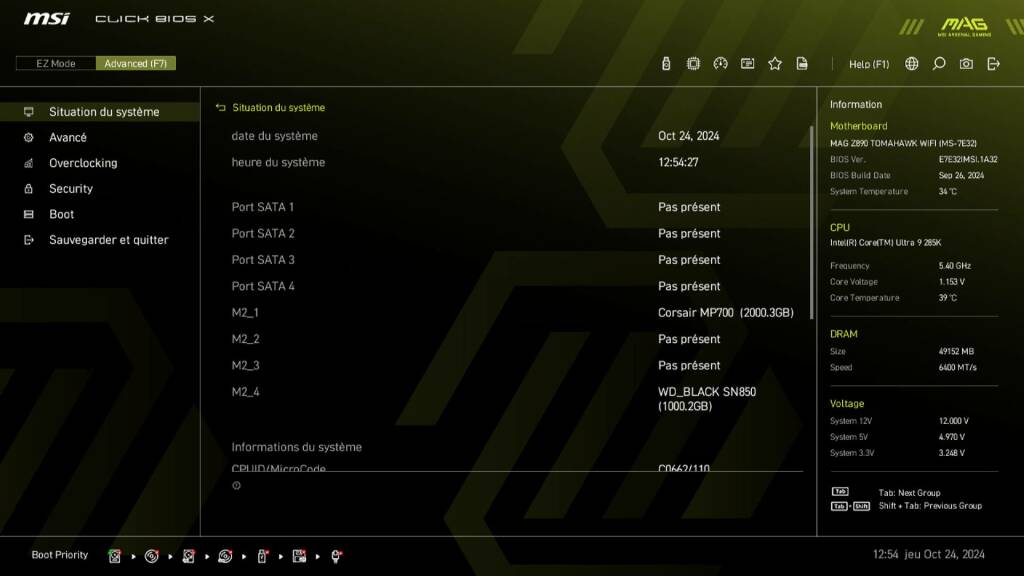Click the document icon next to the star

coord(801,63)
